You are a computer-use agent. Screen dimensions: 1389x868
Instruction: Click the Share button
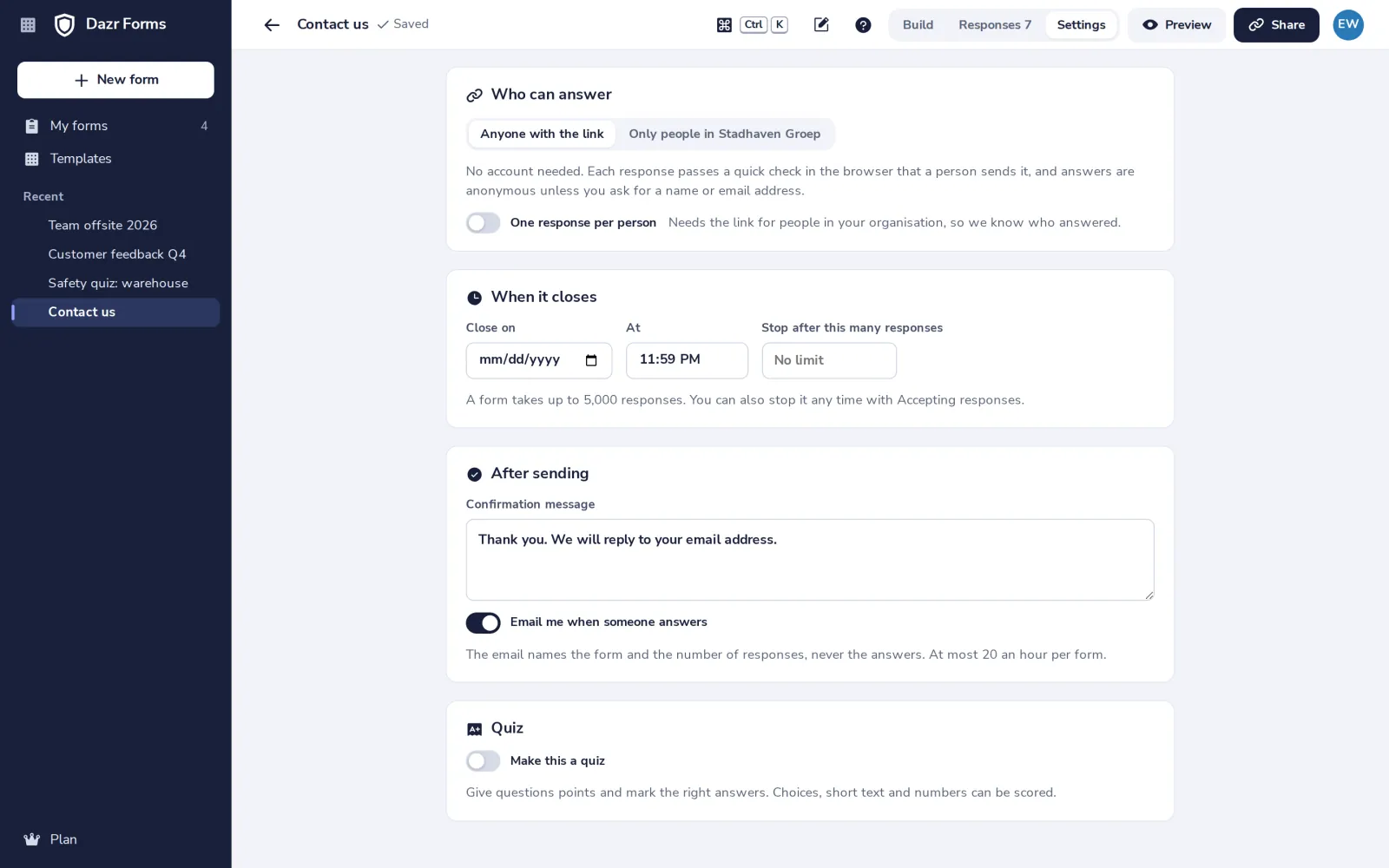1276,25
